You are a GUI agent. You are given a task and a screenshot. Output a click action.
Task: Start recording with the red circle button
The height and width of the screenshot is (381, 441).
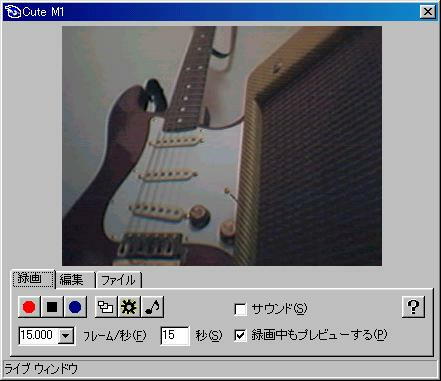coord(29,307)
